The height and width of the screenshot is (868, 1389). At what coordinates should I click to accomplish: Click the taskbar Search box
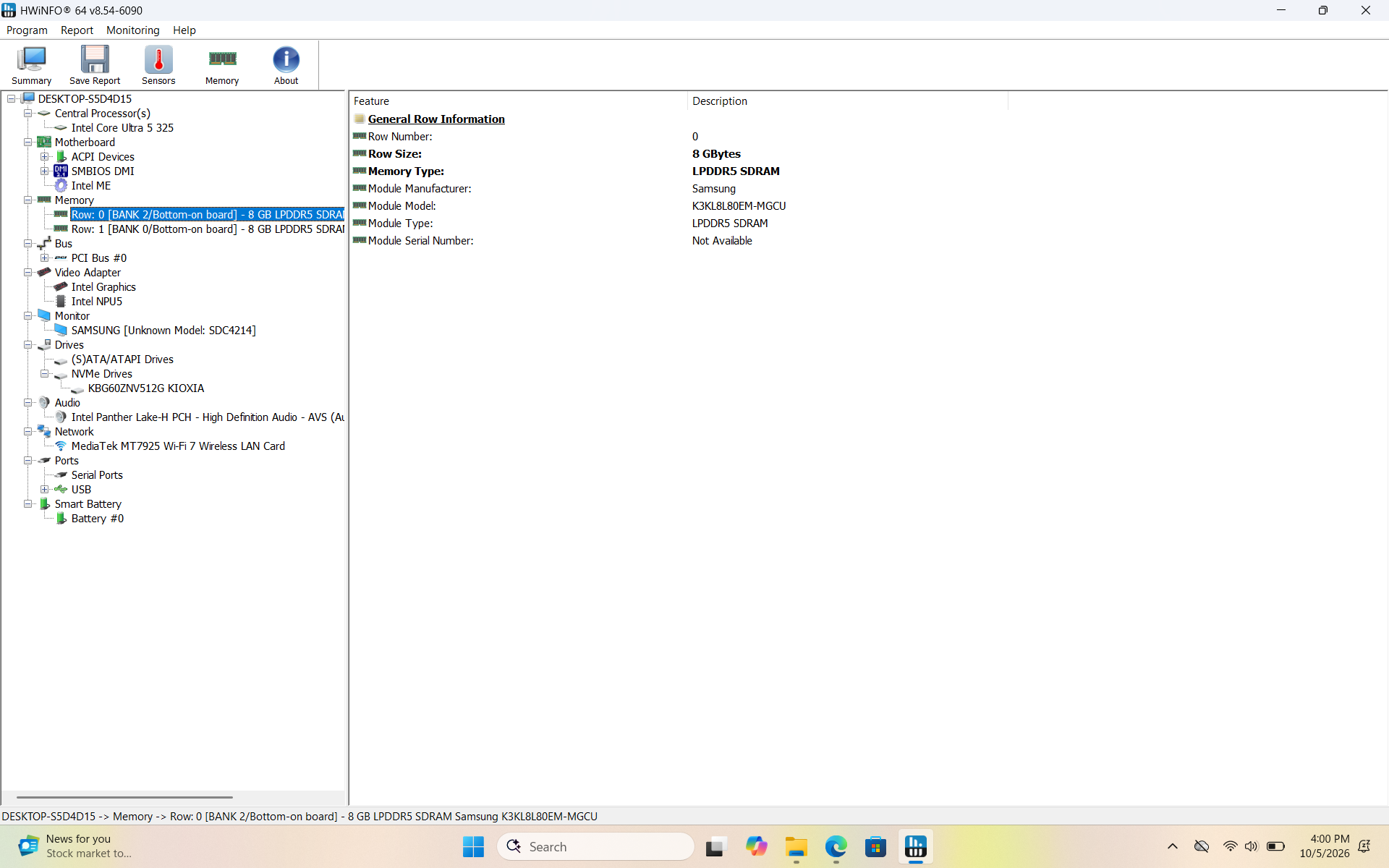(596, 846)
